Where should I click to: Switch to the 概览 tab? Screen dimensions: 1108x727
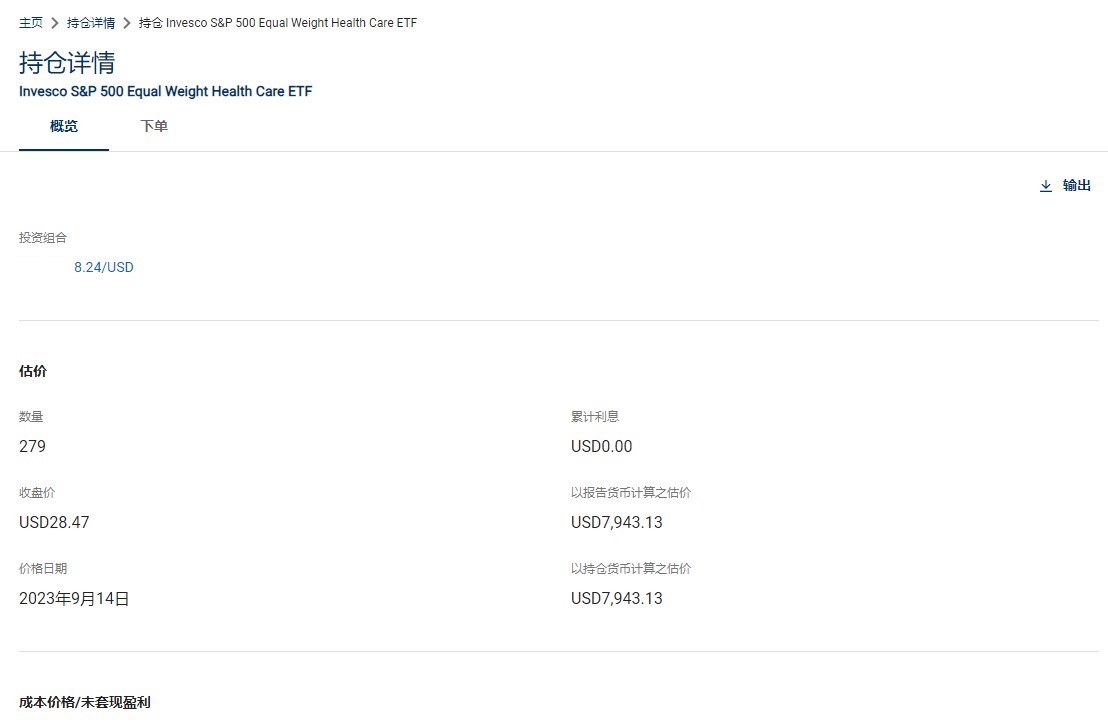coord(64,126)
